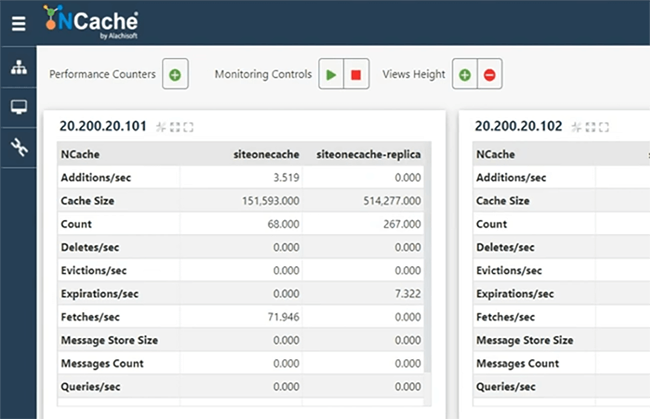Select Deletes/sec row in 20.200.20.102 panel
This screenshot has width=650, height=419.
pyautogui.click(x=561, y=247)
